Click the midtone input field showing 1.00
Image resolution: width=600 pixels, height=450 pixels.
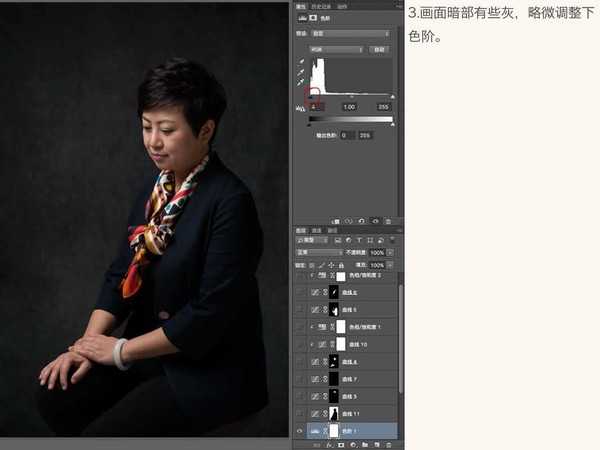349,107
